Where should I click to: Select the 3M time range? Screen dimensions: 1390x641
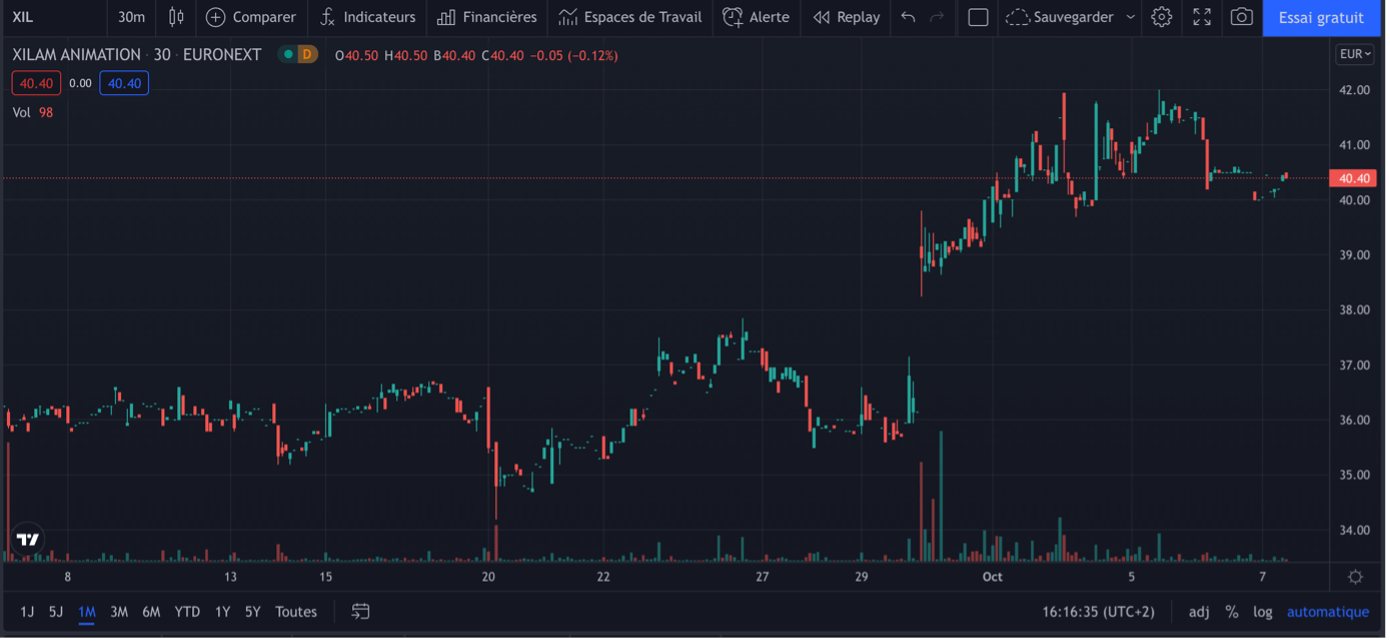119,612
